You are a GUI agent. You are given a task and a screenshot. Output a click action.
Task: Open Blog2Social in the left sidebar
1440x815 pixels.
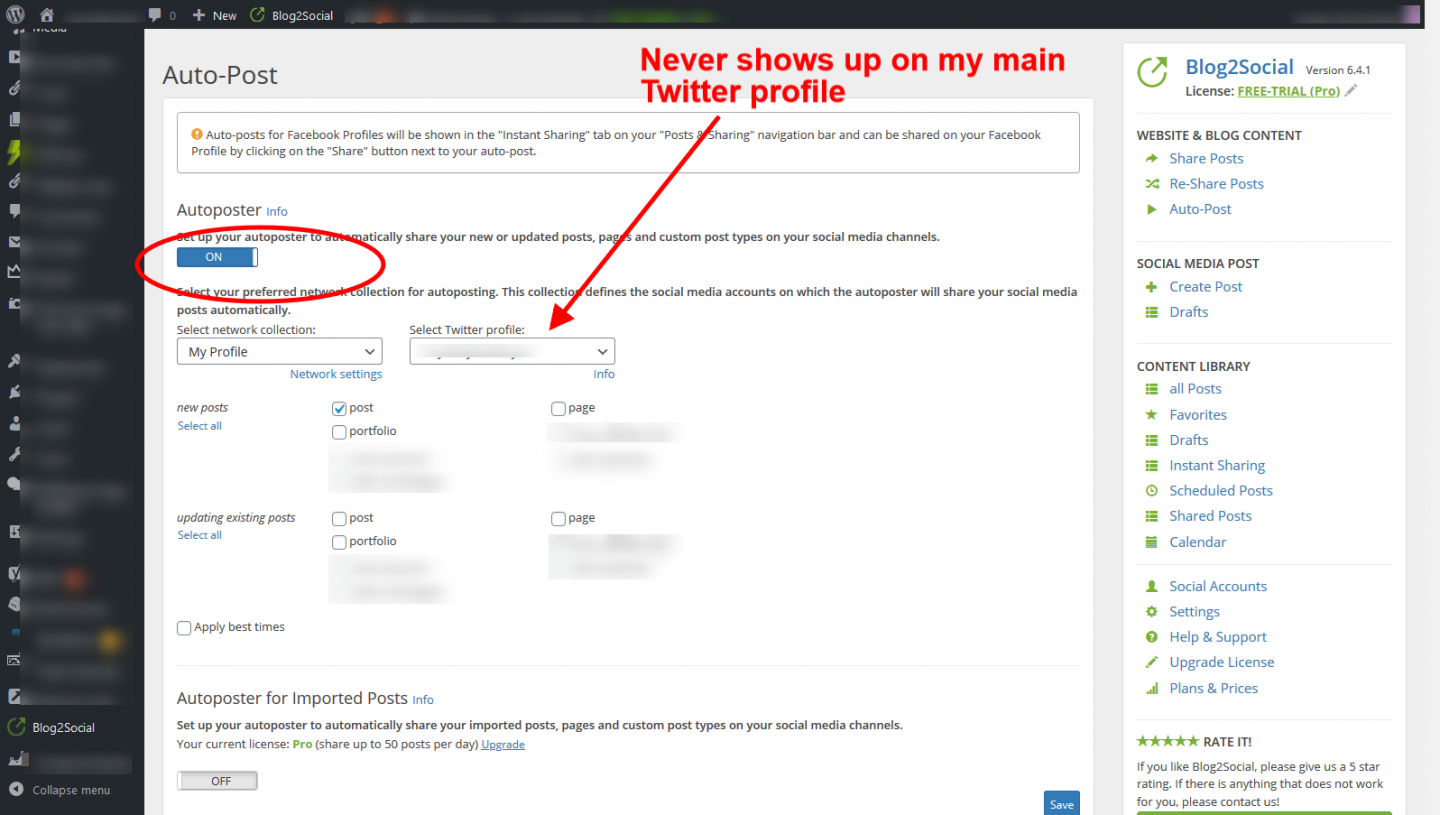point(63,727)
